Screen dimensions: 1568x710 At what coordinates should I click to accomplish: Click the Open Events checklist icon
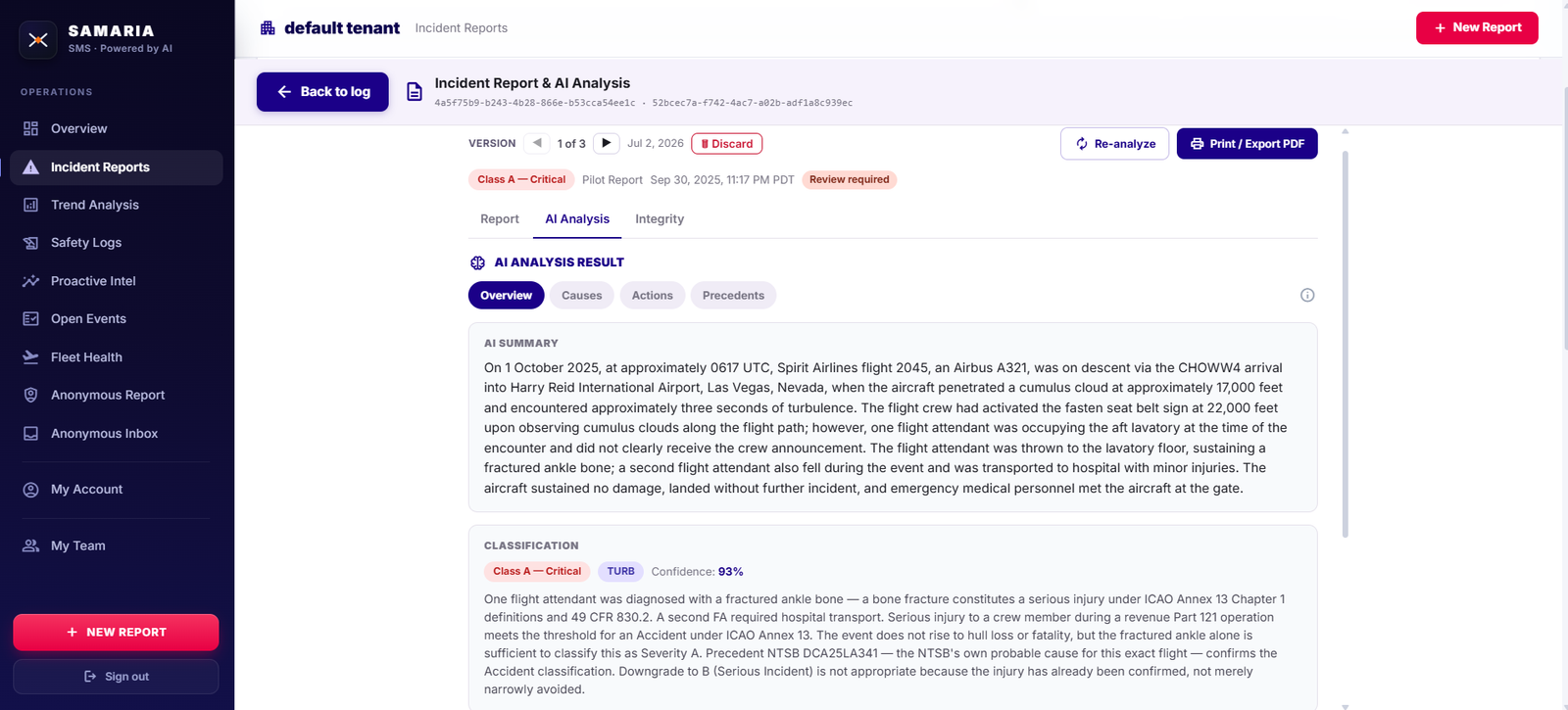pos(31,319)
